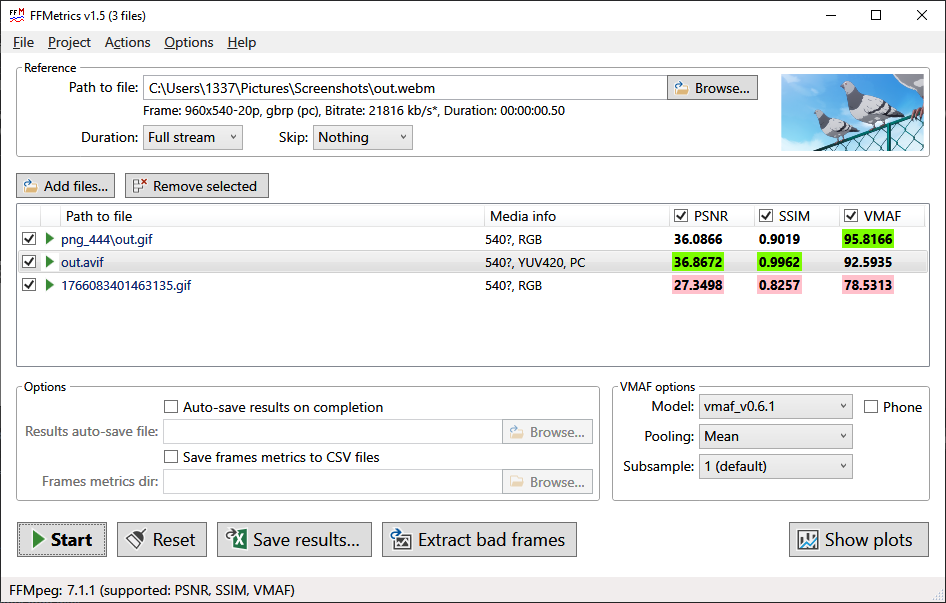This screenshot has height=603, width=946.
Task: Uncheck the png_444\out.gif row checkbox
Action: 28,239
